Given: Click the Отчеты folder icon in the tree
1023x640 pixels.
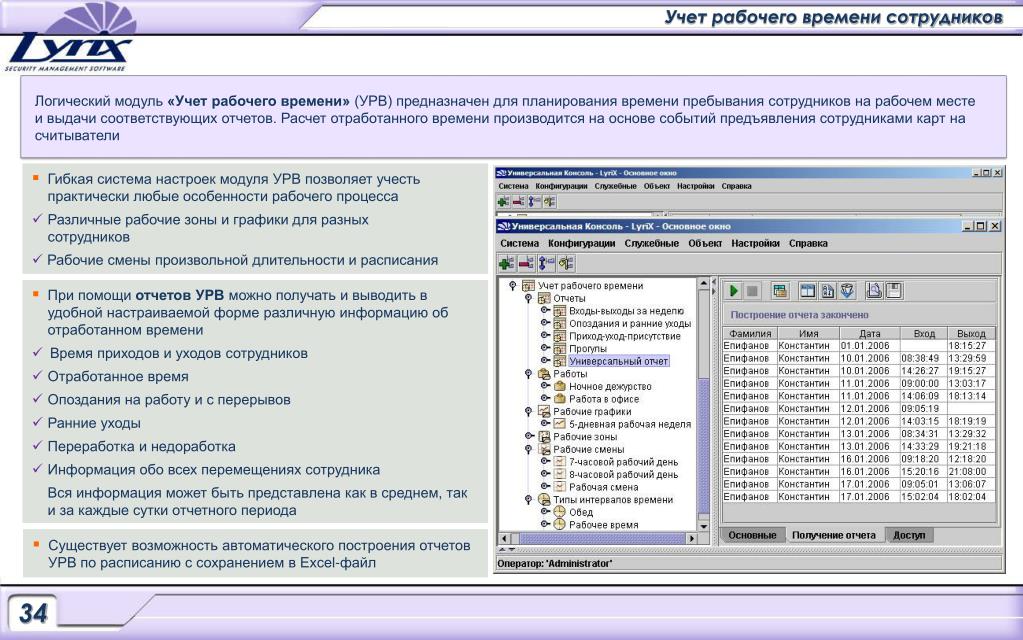Looking at the screenshot, I should 544,298.
